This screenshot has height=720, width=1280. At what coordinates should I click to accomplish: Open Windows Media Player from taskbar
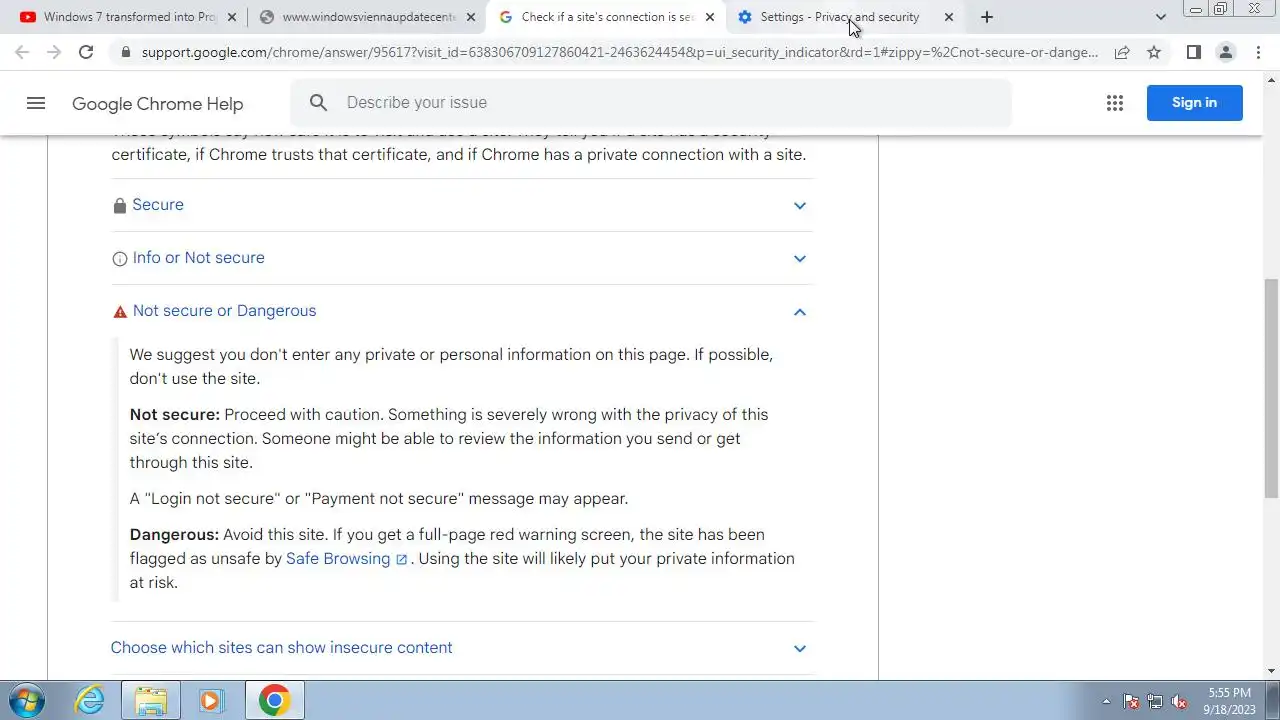(210, 700)
